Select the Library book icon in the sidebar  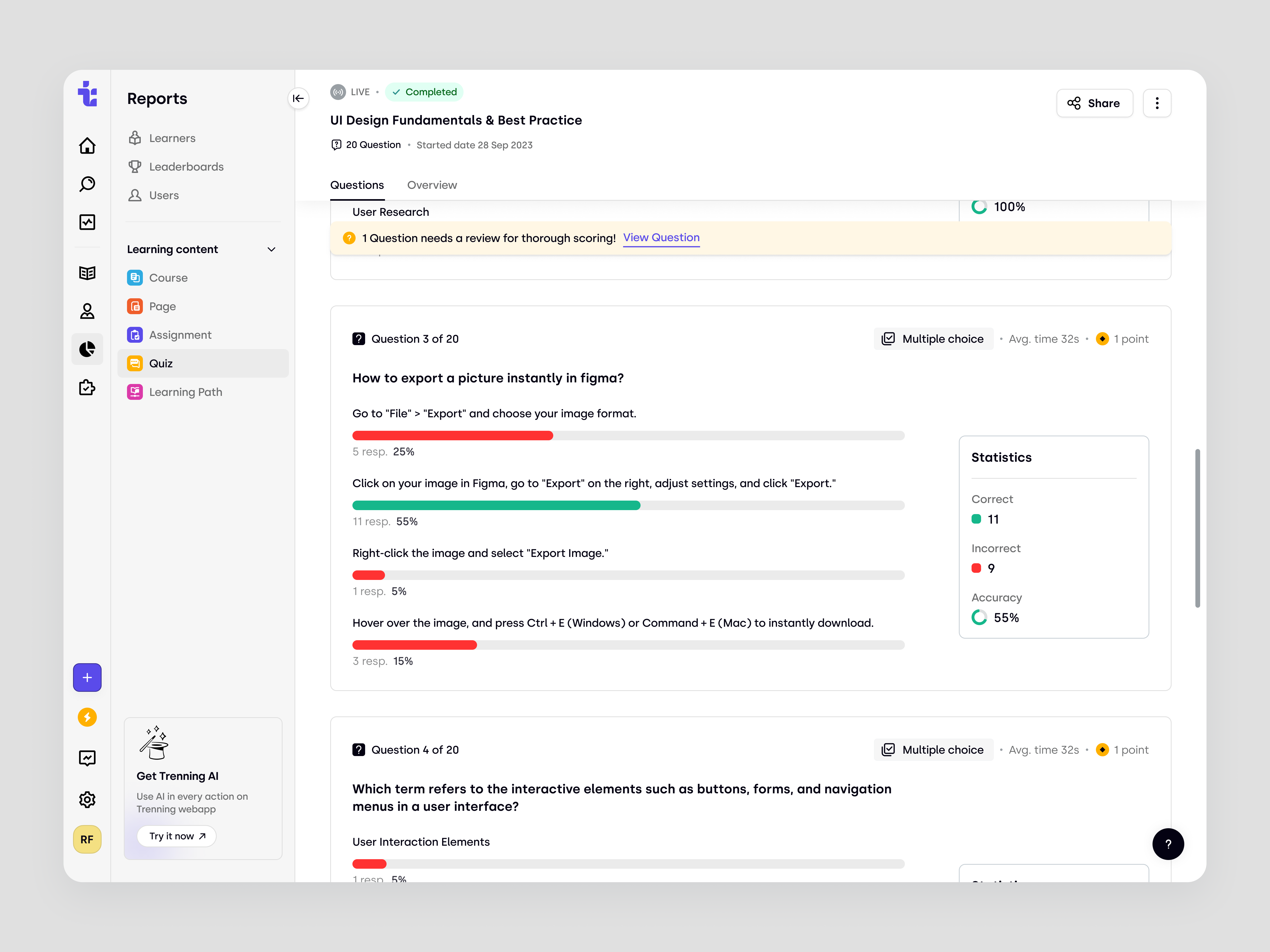click(x=87, y=273)
